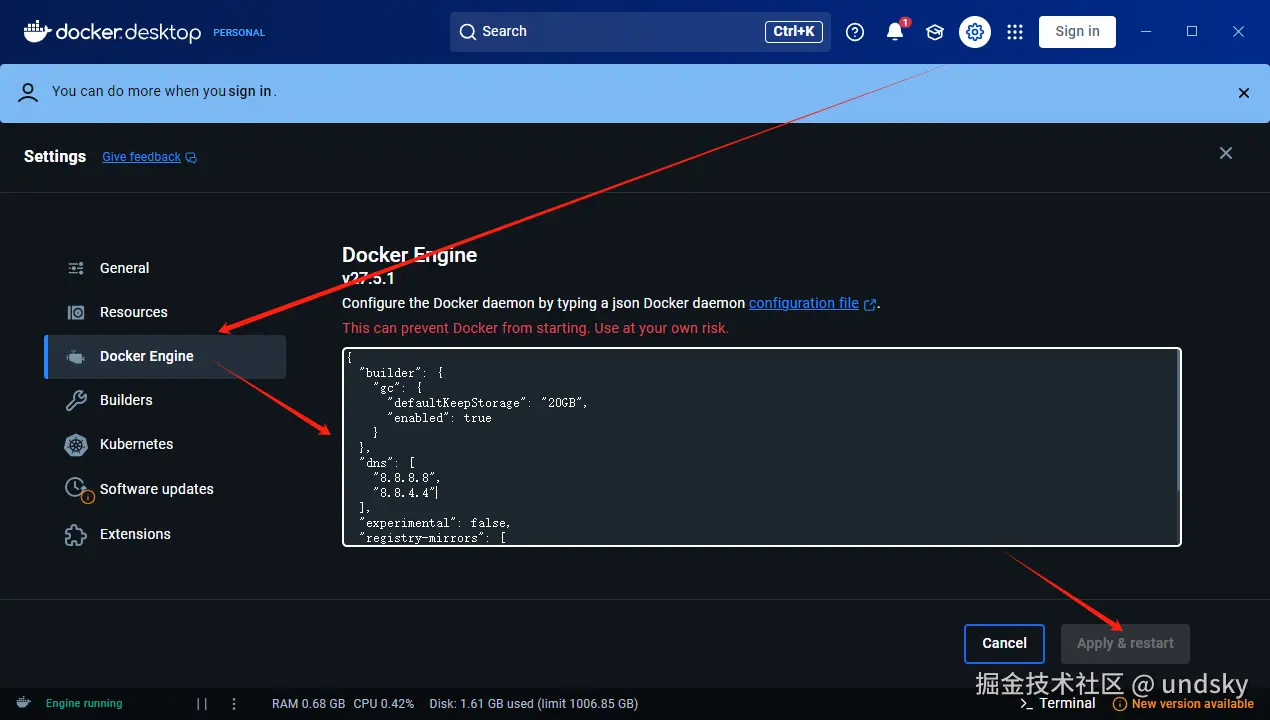The width and height of the screenshot is (1270, 720).
Task: Click the "8.8.8.8" DNS line
Action: click(406, 478)
